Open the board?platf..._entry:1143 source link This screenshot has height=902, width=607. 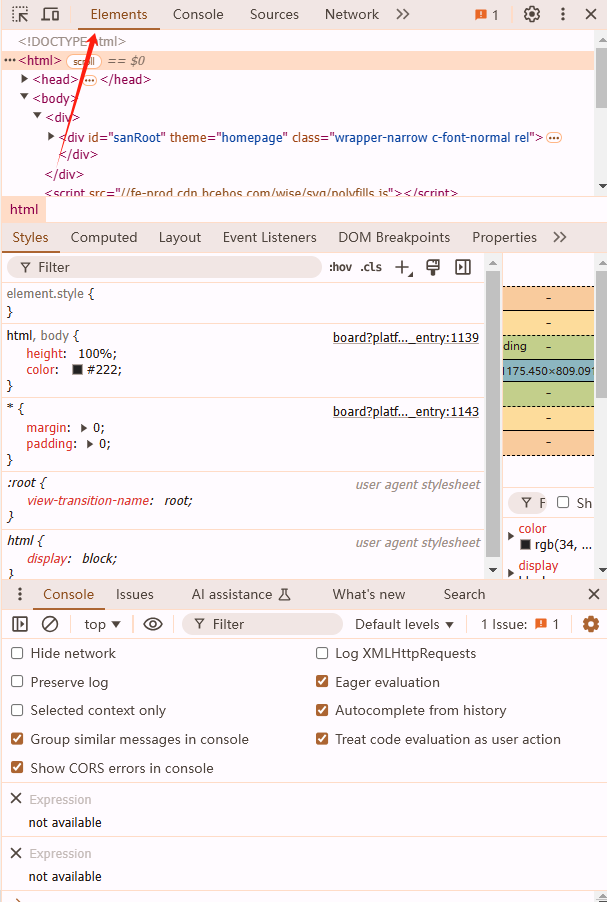[406, 412]
